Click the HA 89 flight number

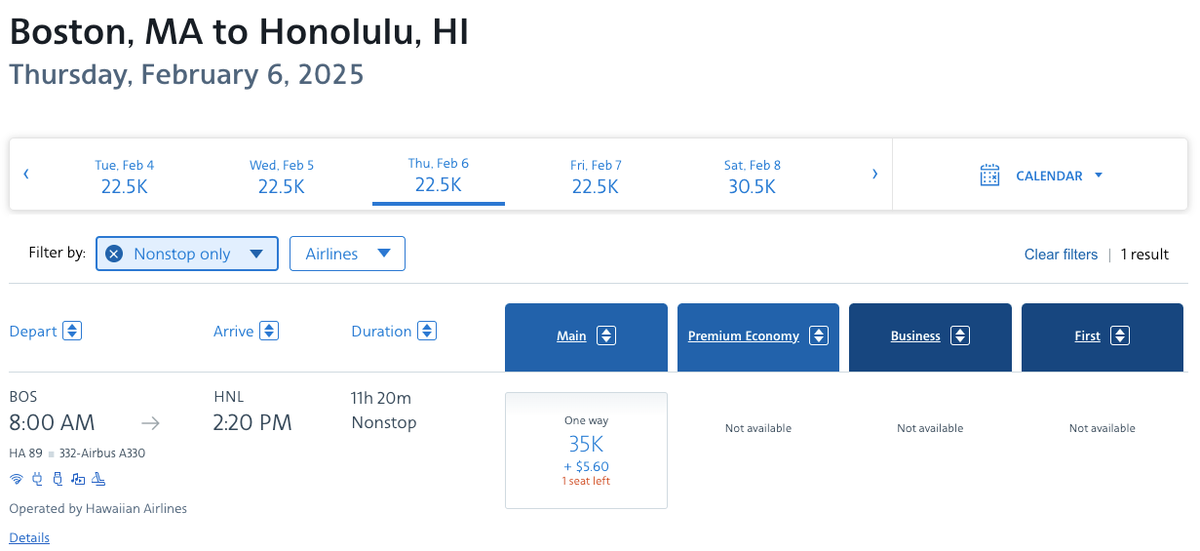(26, 454)
